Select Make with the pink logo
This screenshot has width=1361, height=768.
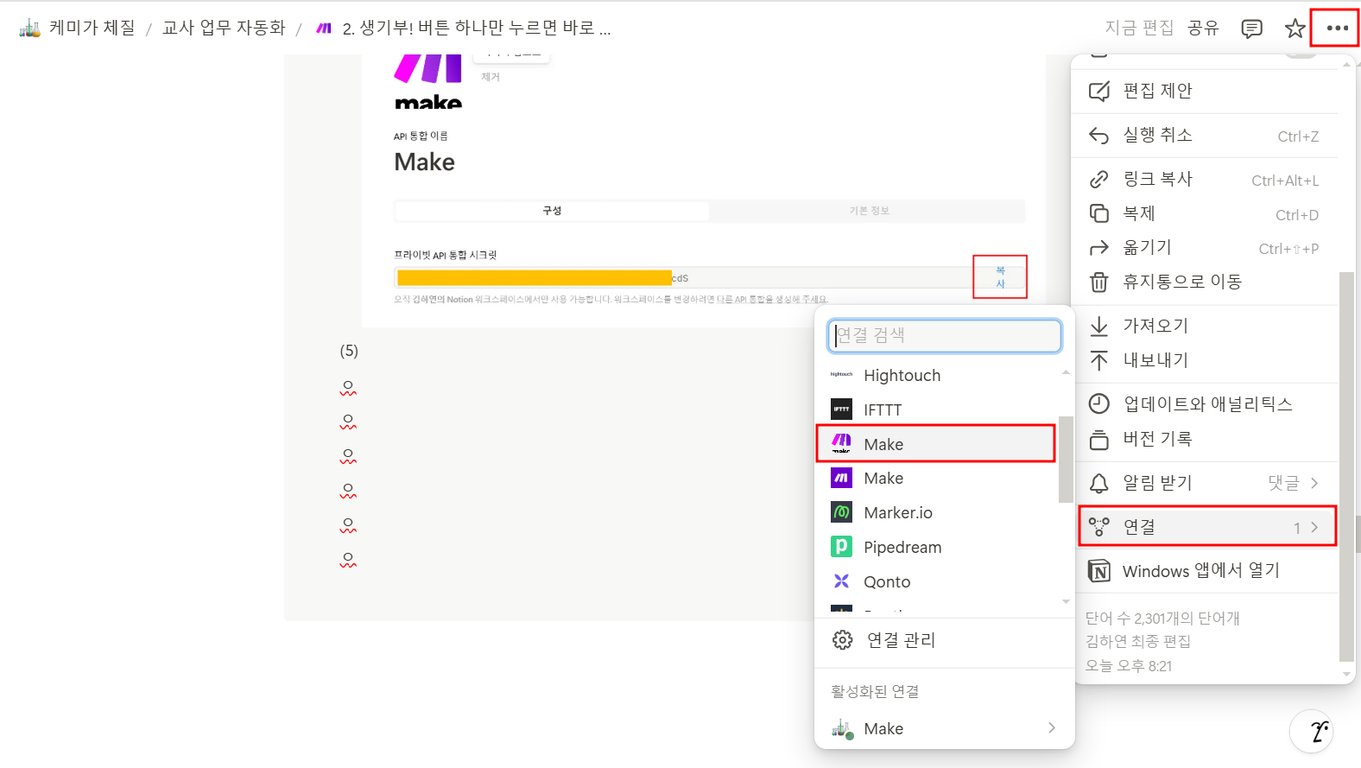click(936, 444)
